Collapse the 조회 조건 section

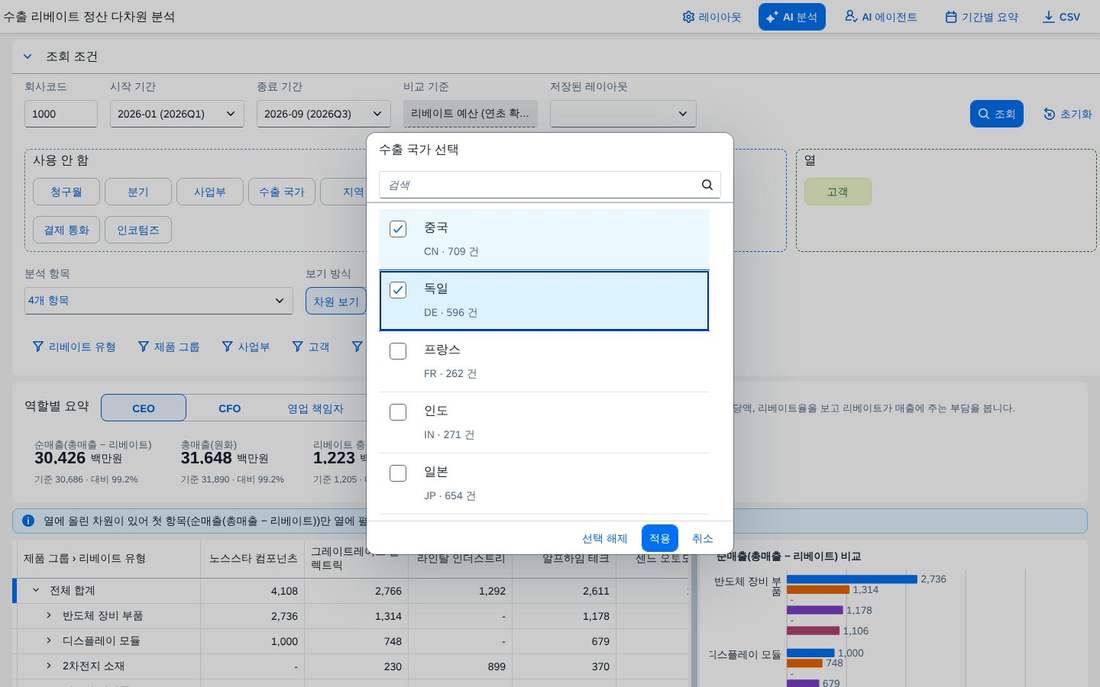(x=27, y=56)
